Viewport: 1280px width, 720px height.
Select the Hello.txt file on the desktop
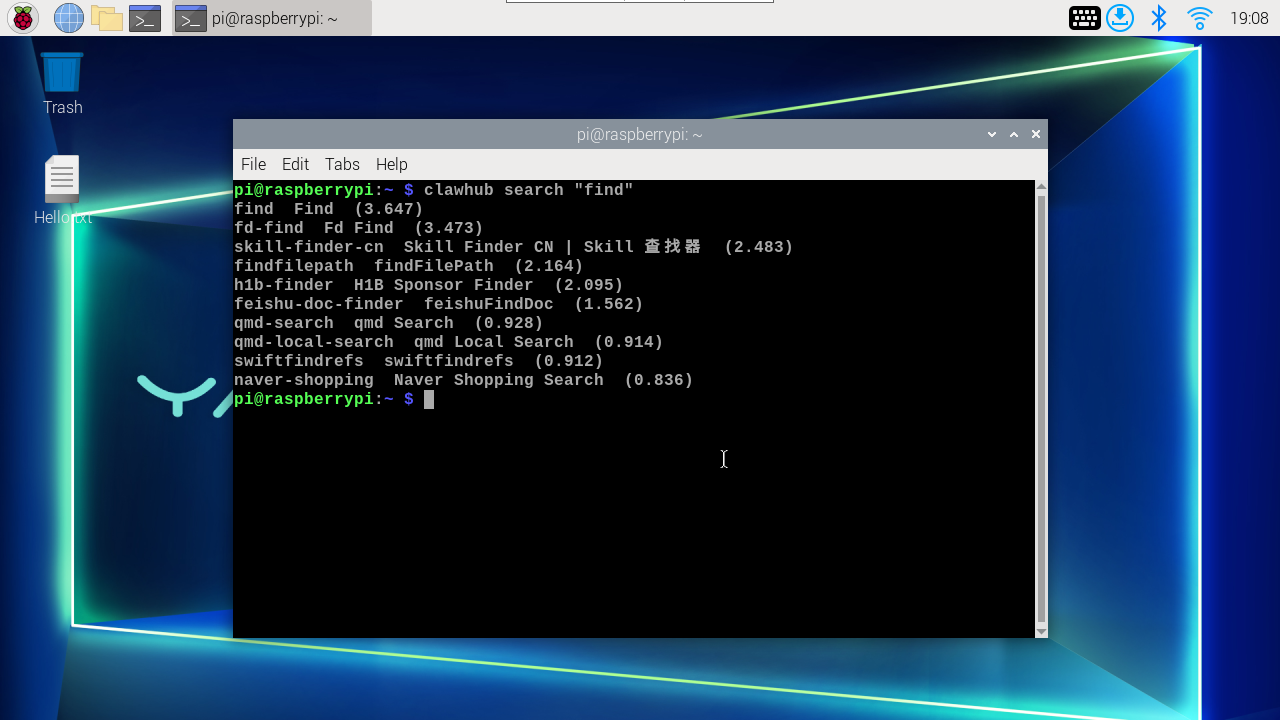click(62, 190)
